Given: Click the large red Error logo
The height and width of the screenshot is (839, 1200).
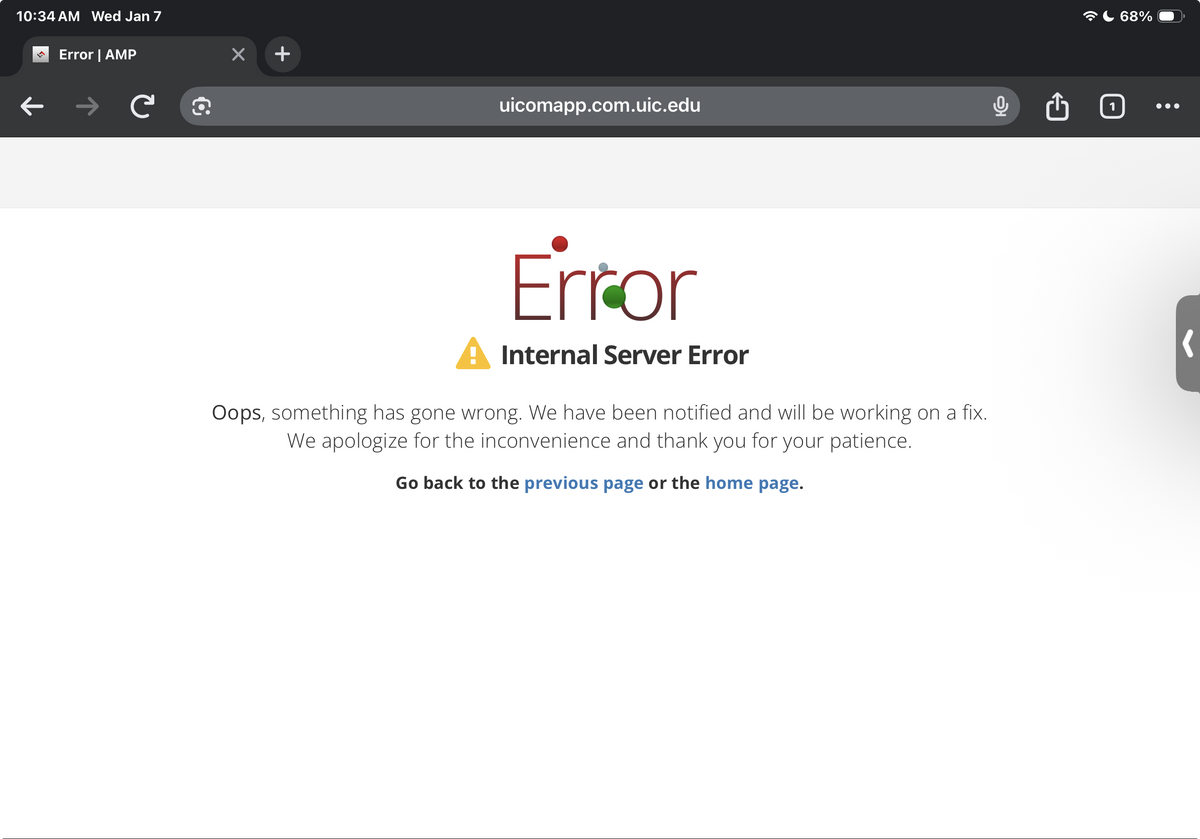Looking at the screenshot, I should click(604, 283).
